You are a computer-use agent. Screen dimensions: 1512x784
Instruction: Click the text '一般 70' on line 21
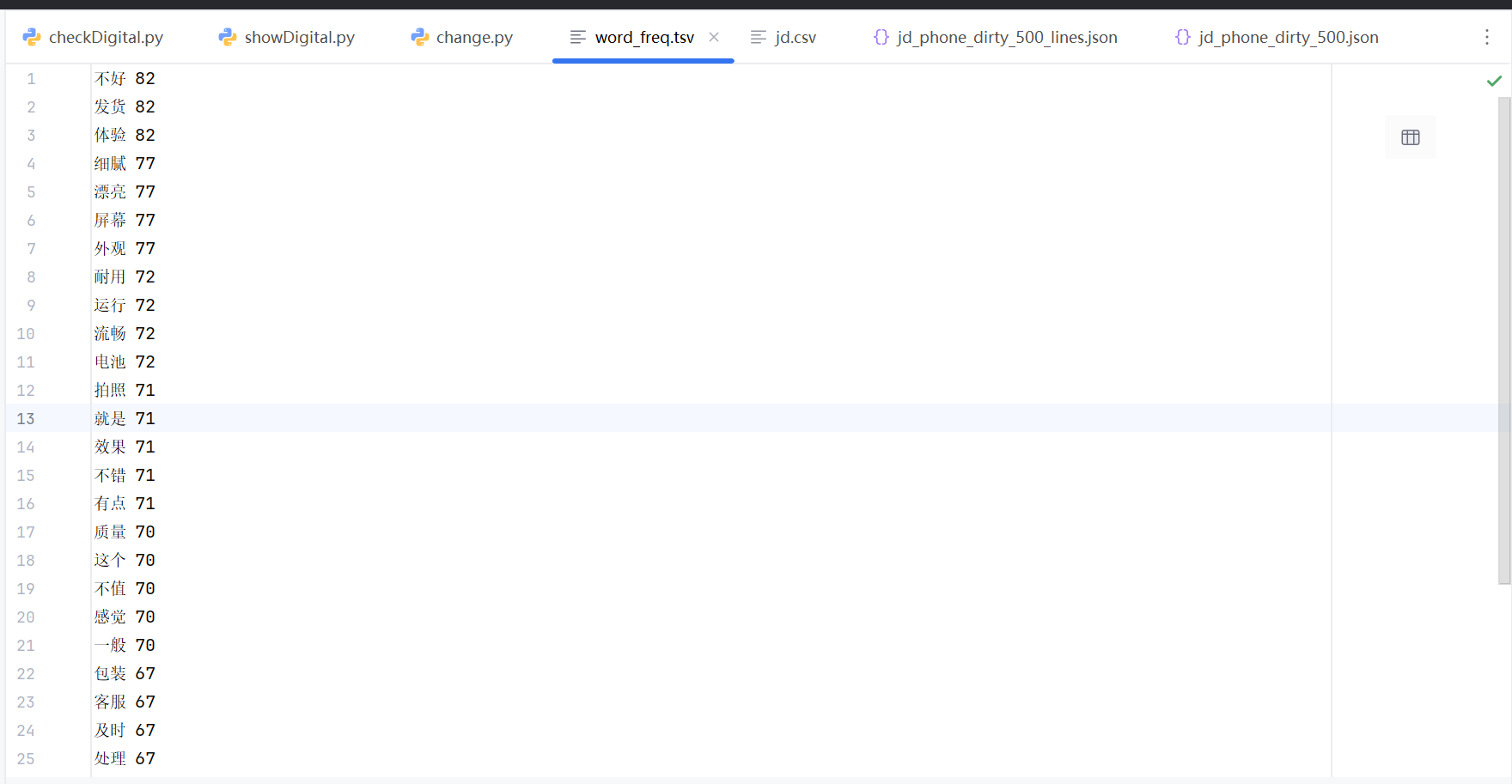tap(125, 646)
